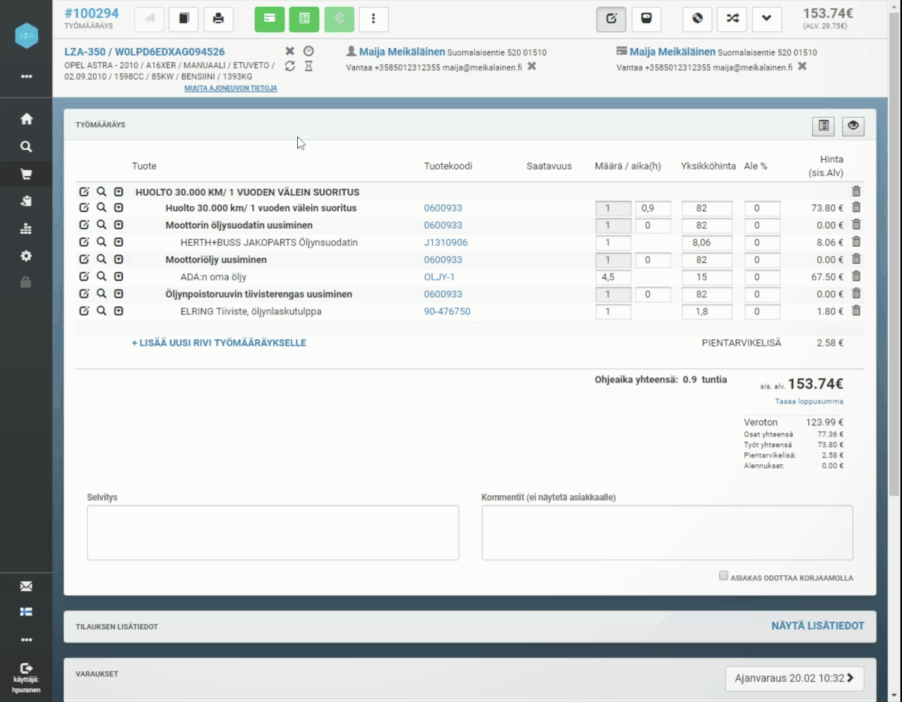Viewport: 902px width, 702px height.
Task: Click NÄYTÄ LISÄTIEDOT to expand details
Action: 817,626
